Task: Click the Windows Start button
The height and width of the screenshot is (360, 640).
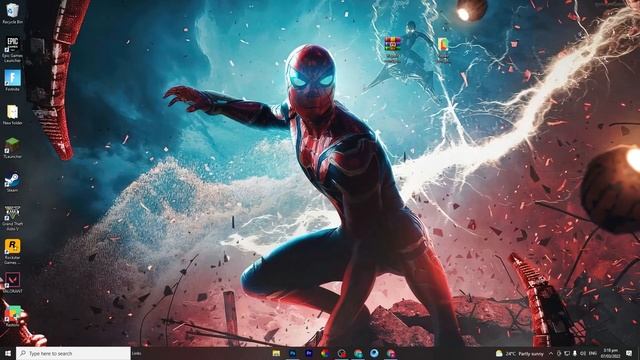Action: (x=8, y=353)
